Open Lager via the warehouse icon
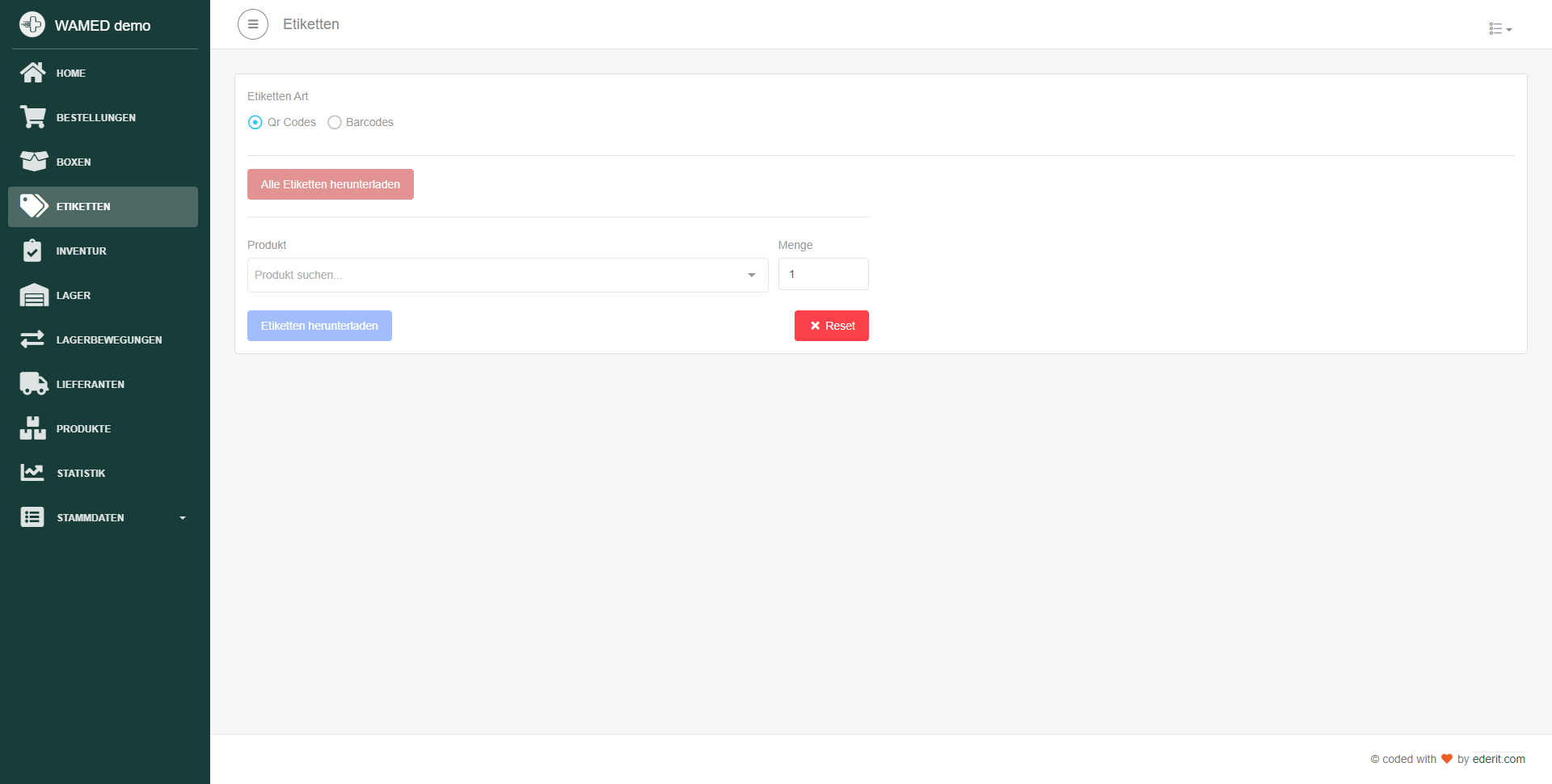The height and width of the screenshot is (784, 1552). (x=33, y=295)
